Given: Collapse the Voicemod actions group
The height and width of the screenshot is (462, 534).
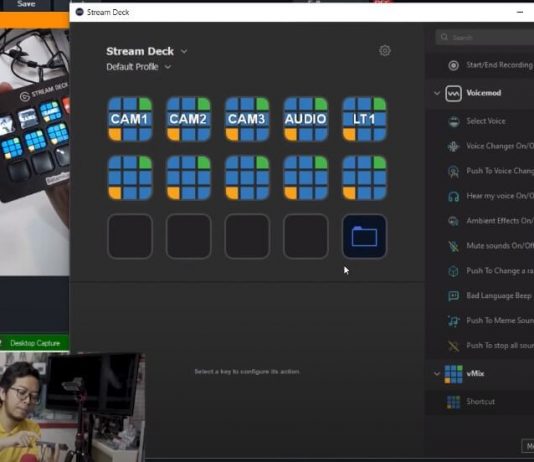Looking at the screenshot, I should [437, 93].
